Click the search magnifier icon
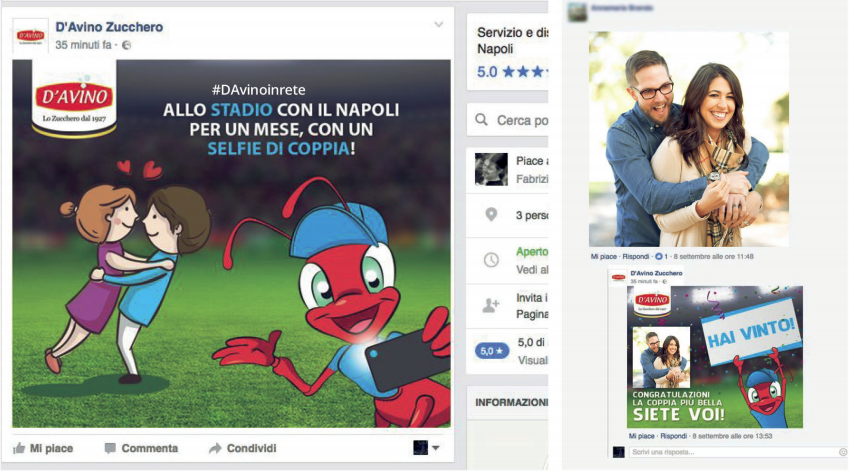 click(x=481, y=120)
